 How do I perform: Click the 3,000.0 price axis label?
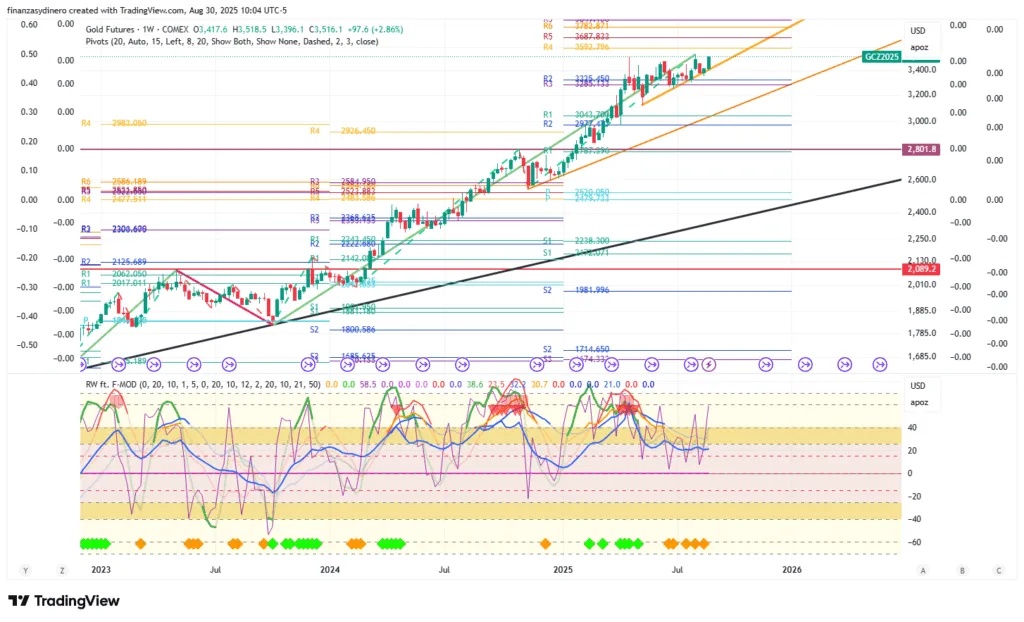(x=921, y=121)
